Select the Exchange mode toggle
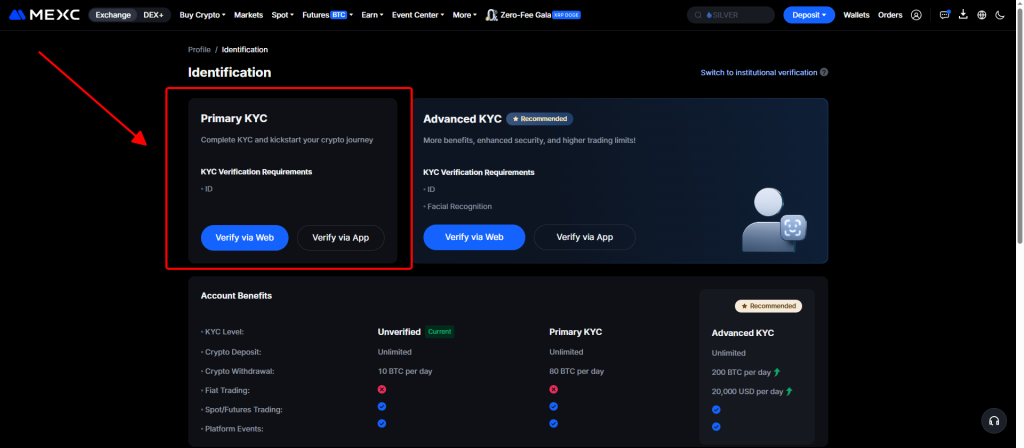The height and width of the screenshot is (448, 1024). coord(113,15)
